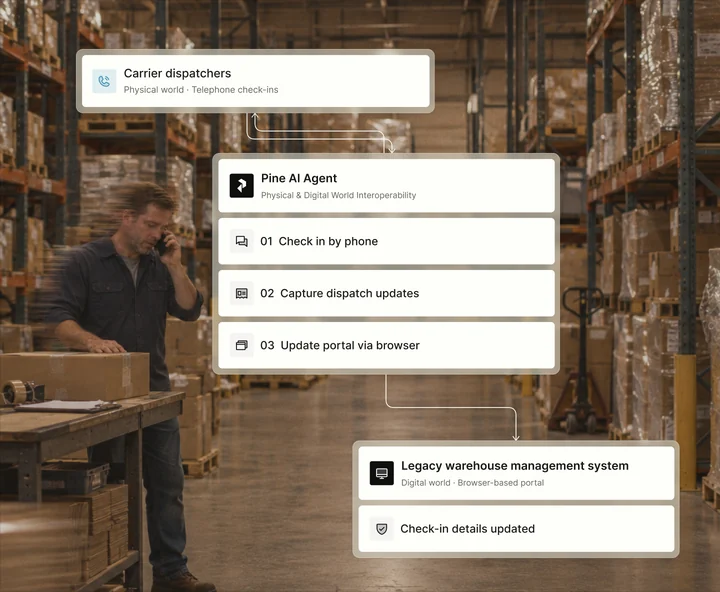The height and width of the screenshot is (592, 720).
Task: Click the monitor icon beside Legacy warehouse system
Action: pos(382,473)
